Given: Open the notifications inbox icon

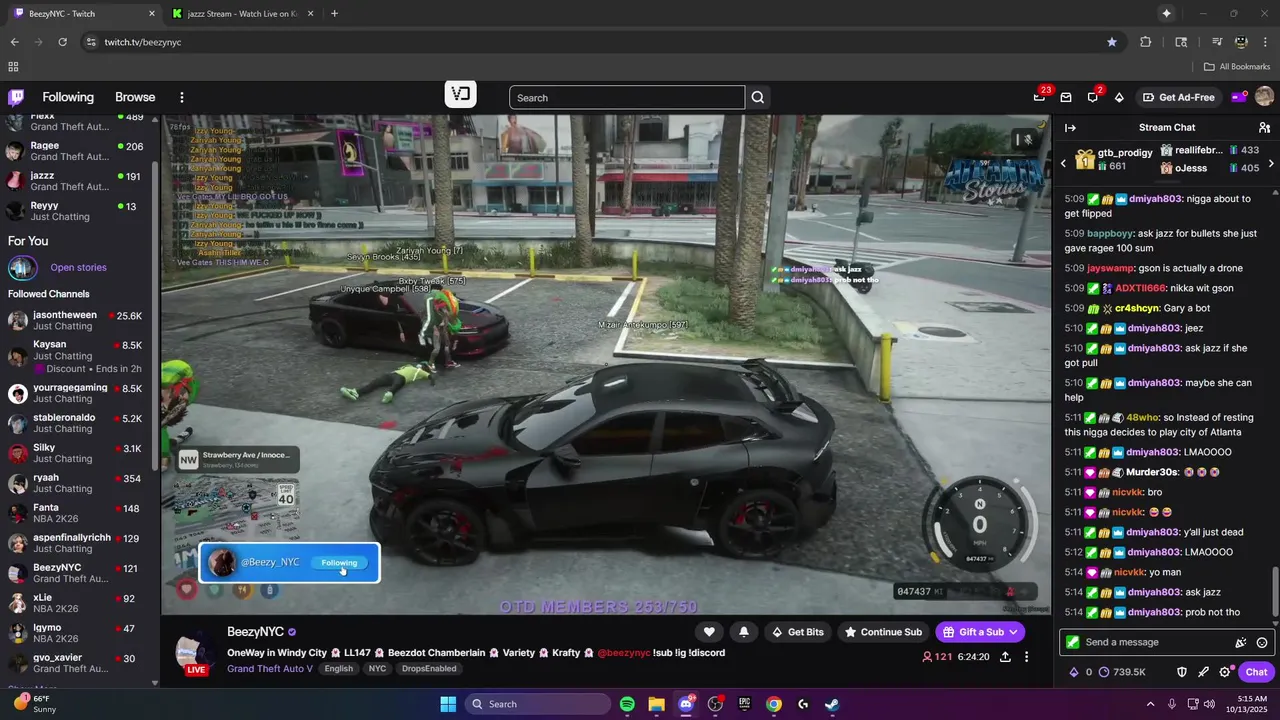Looking at the screenshot, I should click(1066, 97).
